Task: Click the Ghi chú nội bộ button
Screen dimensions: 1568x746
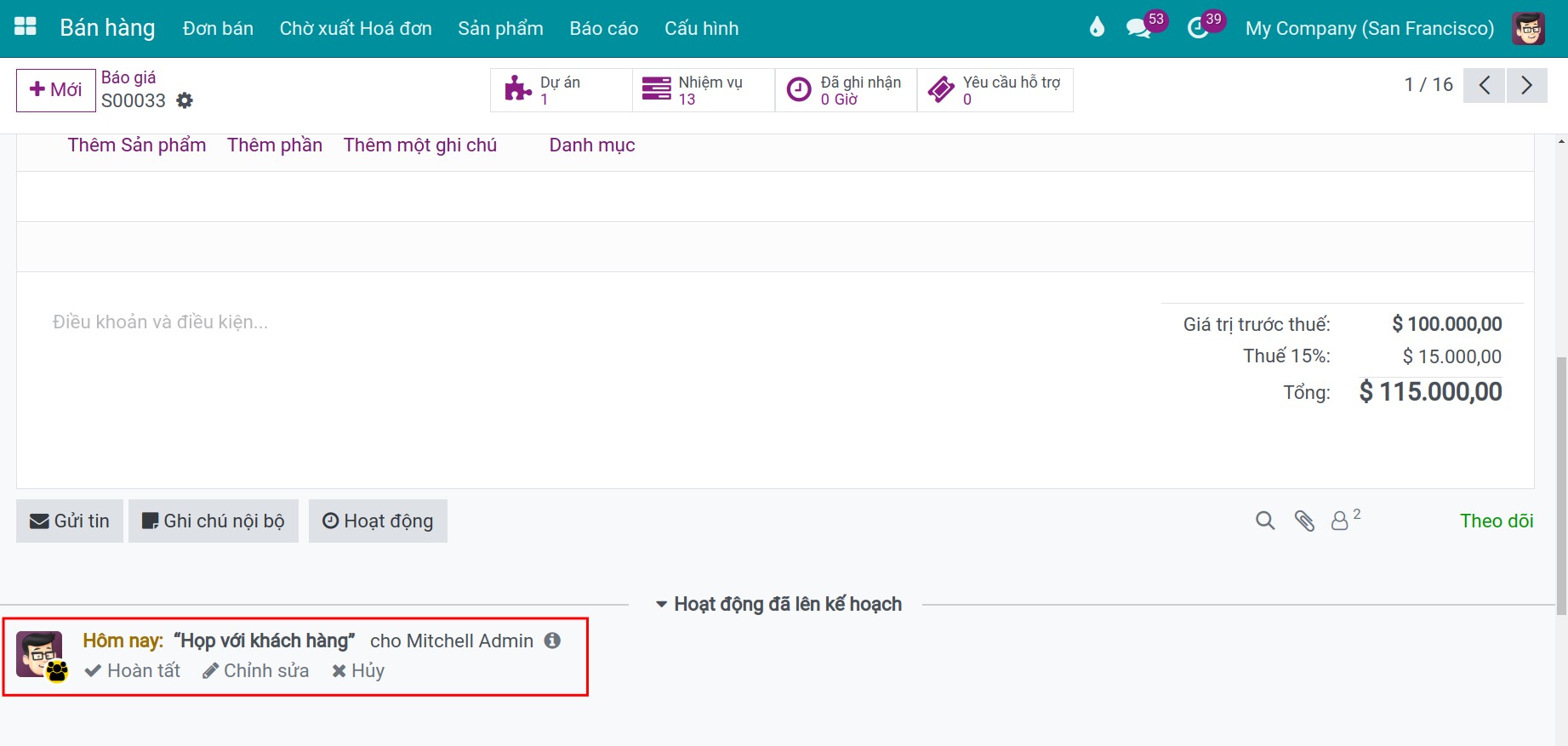Action: pos(214,521)
